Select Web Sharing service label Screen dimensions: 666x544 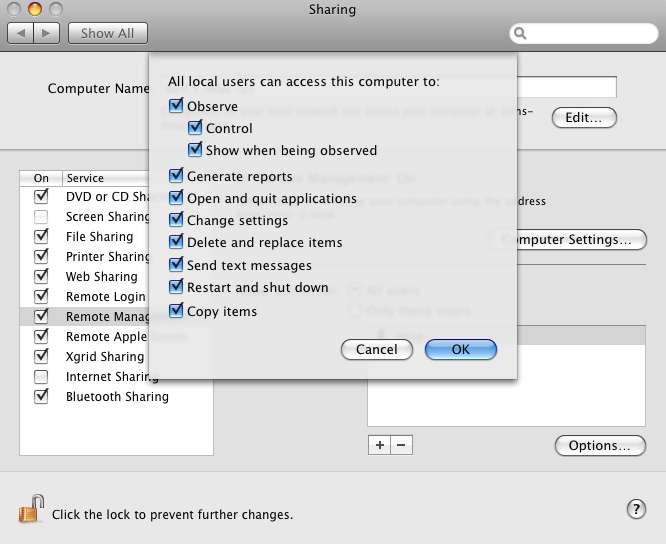click(x=102, y=276)
